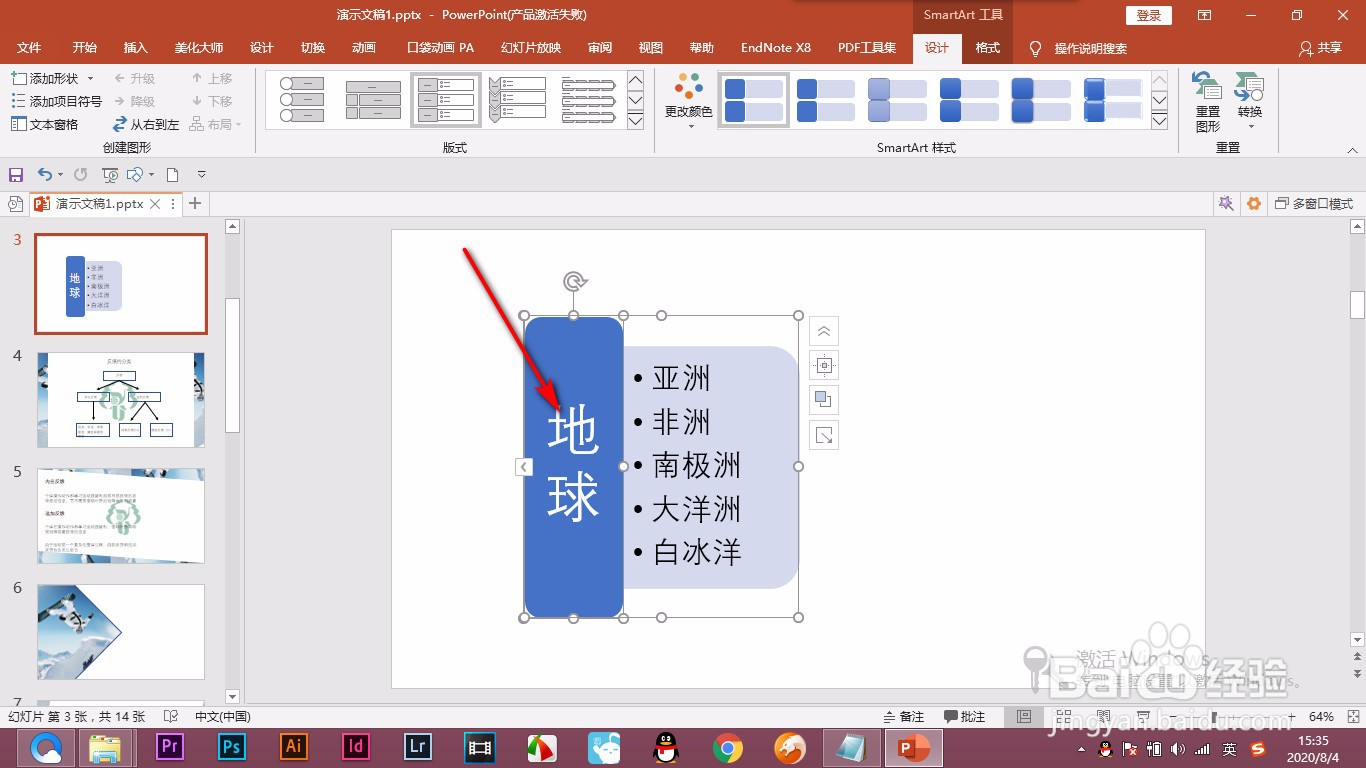Open a new document tab with plus

[x=195, y=203]
